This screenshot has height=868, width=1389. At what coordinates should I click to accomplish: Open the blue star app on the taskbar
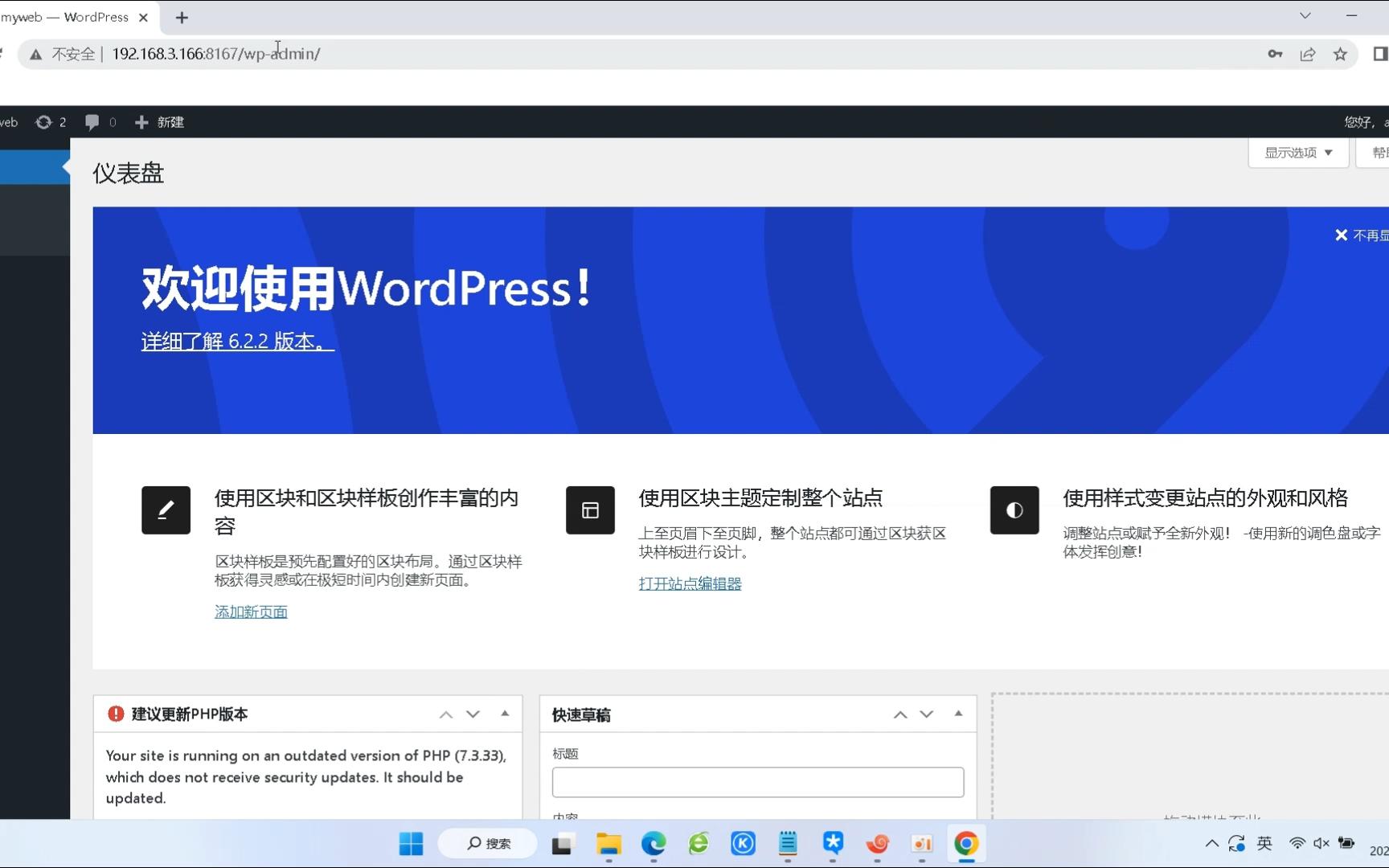click(x=833, y=843)
